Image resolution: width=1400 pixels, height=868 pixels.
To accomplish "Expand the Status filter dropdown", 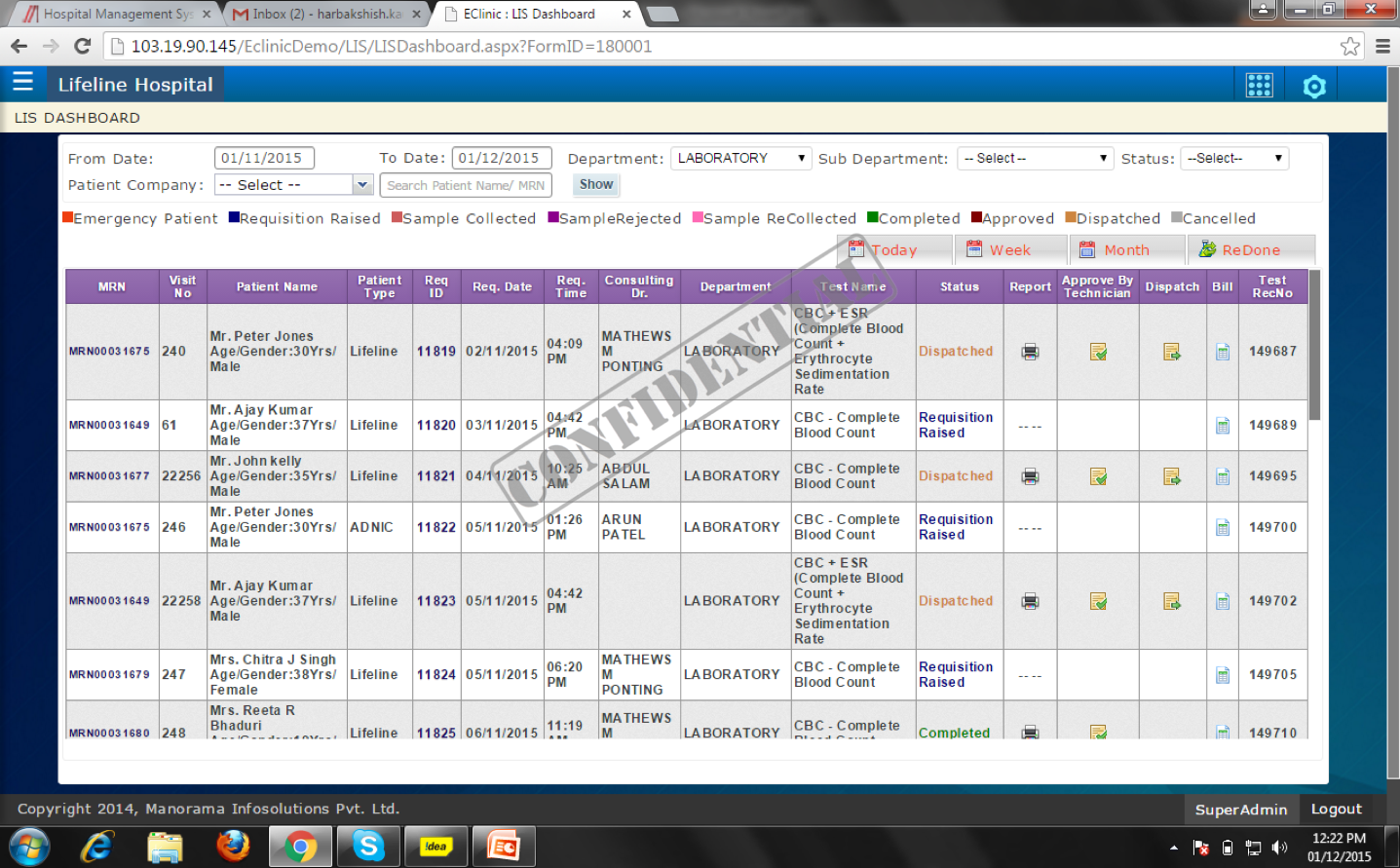I will [x=1234, y=158].
